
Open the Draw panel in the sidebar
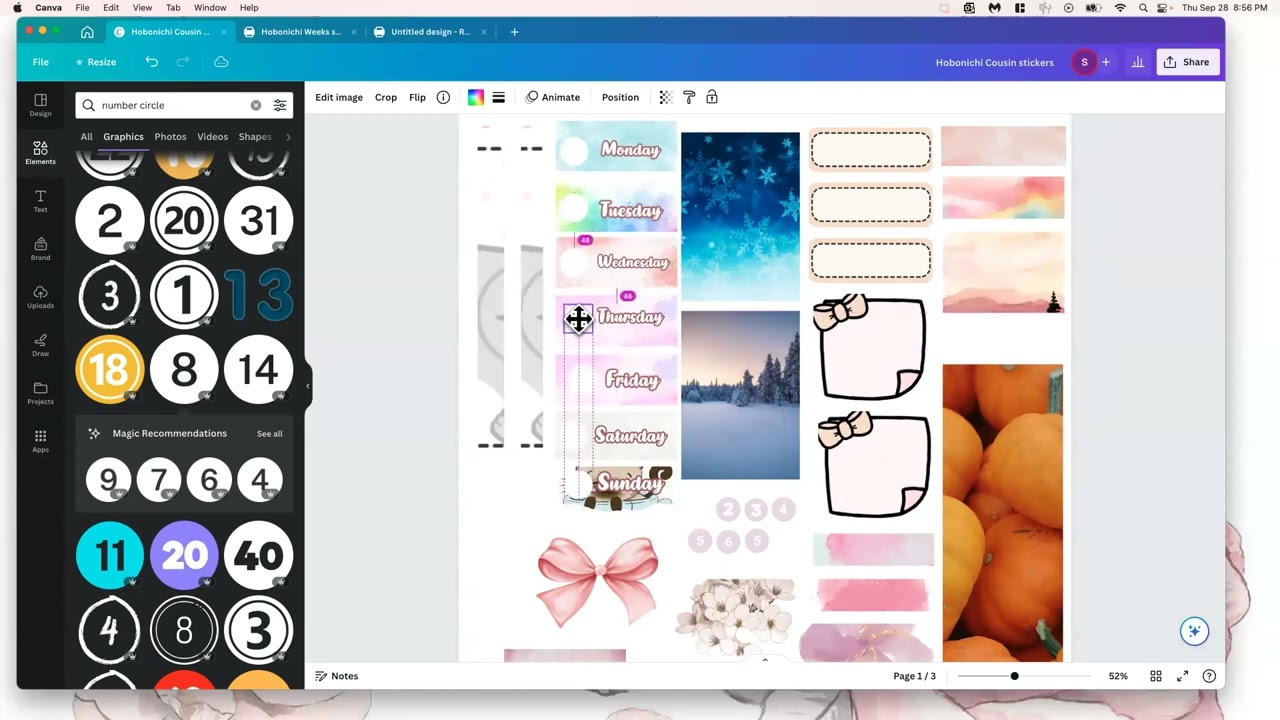pos(40,345)
